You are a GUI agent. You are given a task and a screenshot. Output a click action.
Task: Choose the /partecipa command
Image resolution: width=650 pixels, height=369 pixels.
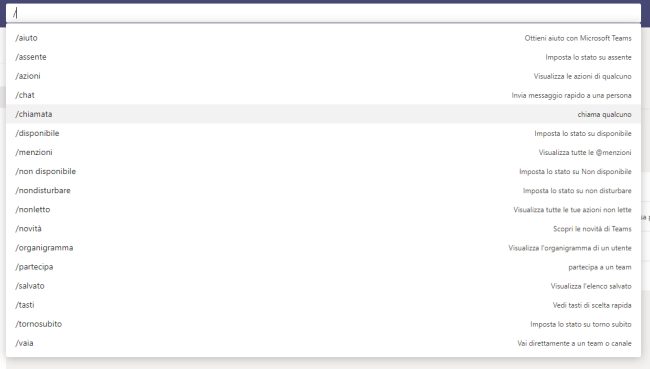pyautogui.click(x=323, y=267)
